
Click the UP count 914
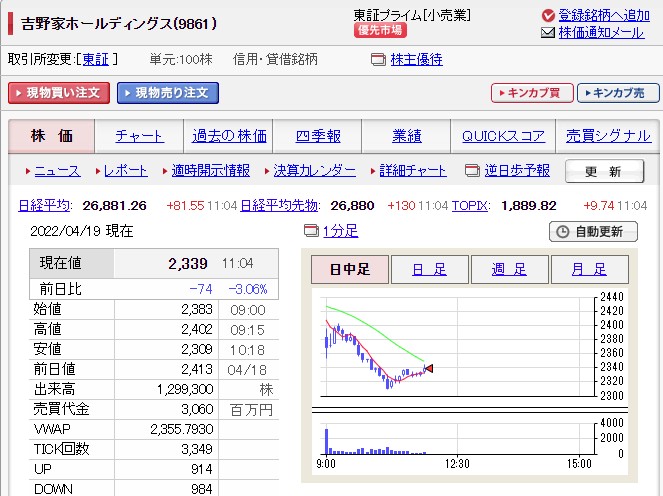click(201, 469)
